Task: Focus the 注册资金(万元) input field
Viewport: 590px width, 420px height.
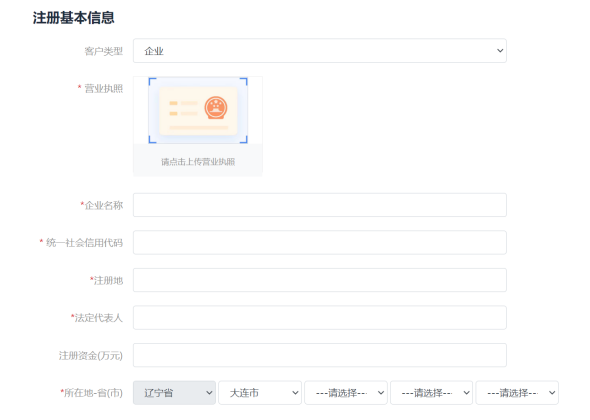Action: (320, 355)
